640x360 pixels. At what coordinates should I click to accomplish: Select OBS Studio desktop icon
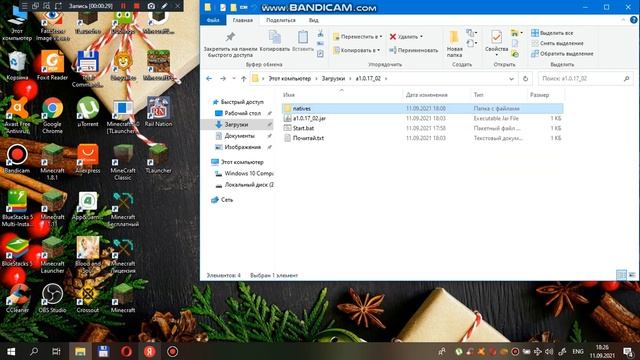52,298
